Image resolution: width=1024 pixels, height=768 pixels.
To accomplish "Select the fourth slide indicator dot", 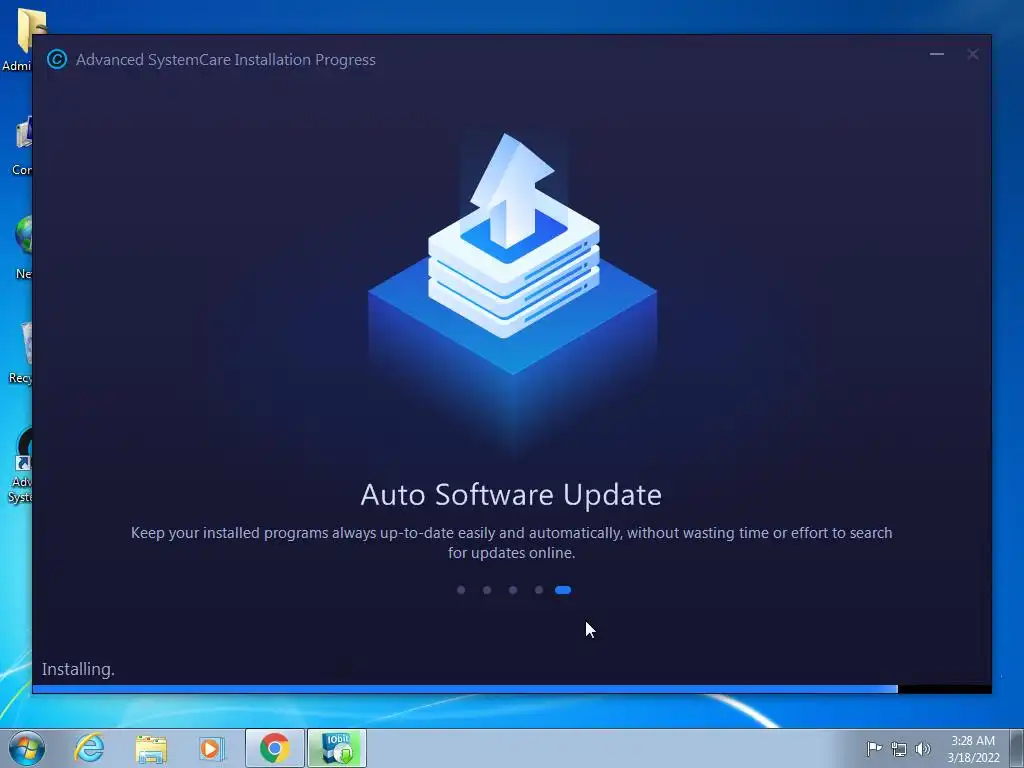I will [538, 590].
